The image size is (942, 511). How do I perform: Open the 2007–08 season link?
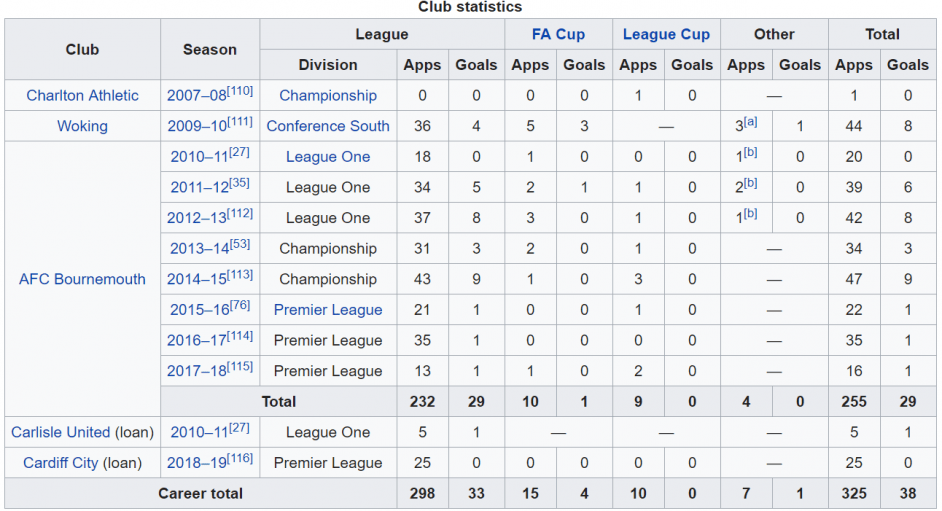pos(196,95)
